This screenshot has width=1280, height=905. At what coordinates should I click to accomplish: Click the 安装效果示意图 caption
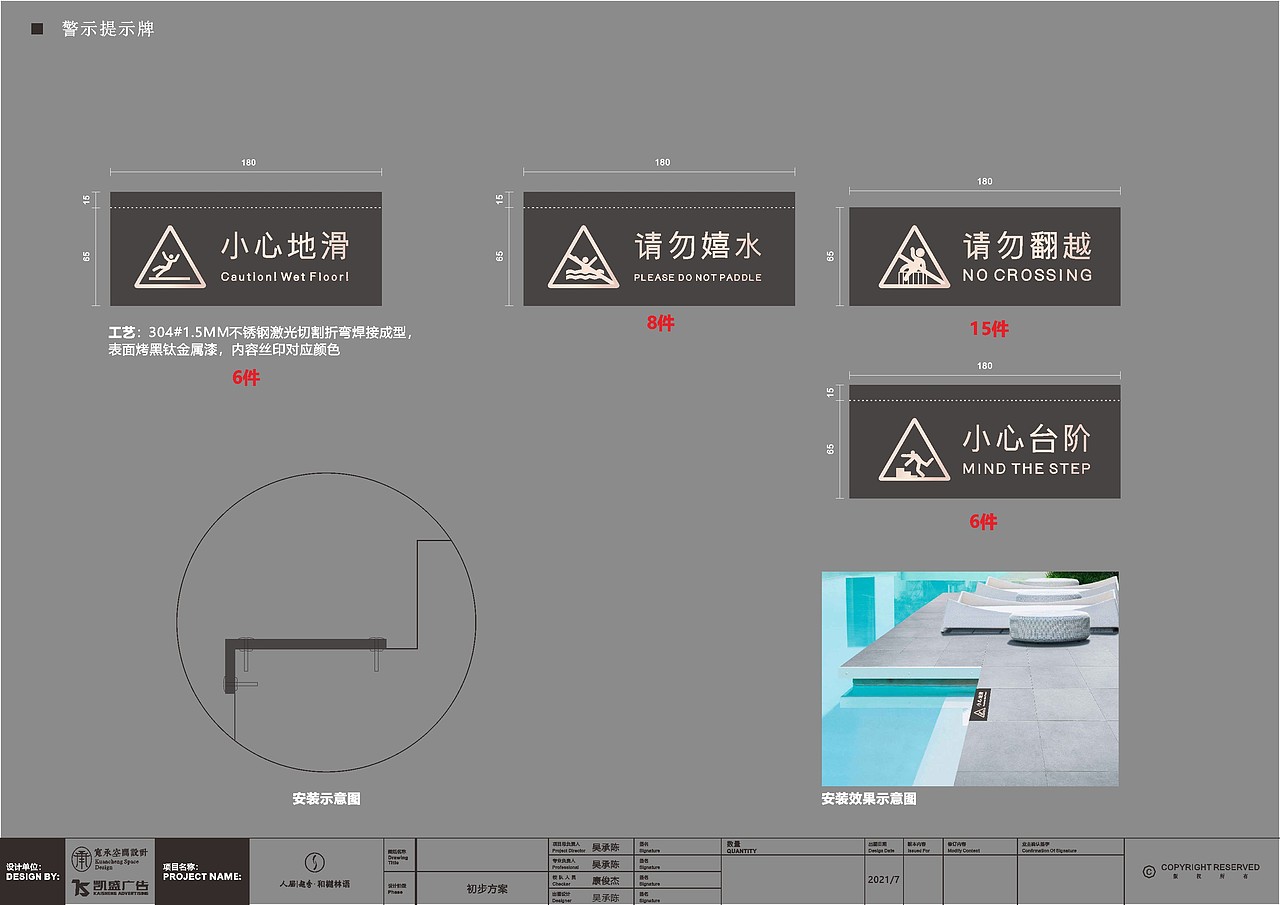pos(869,799)
